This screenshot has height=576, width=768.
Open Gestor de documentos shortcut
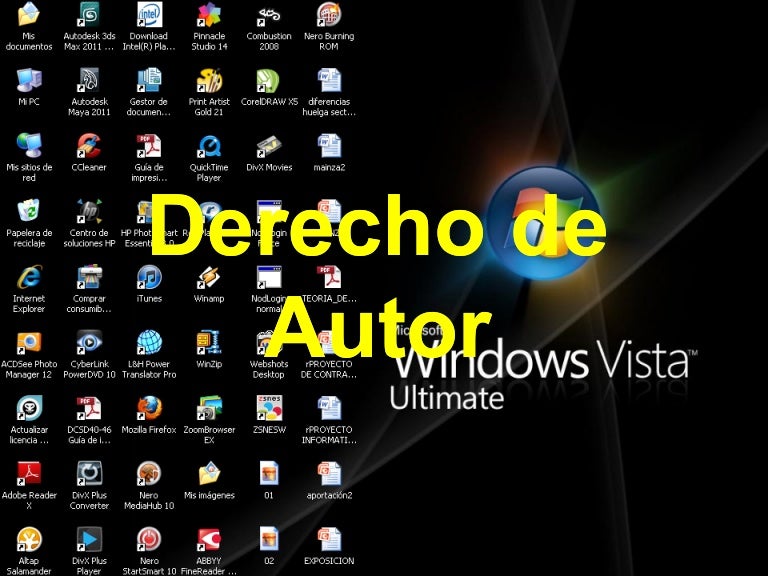click(149, 80)
